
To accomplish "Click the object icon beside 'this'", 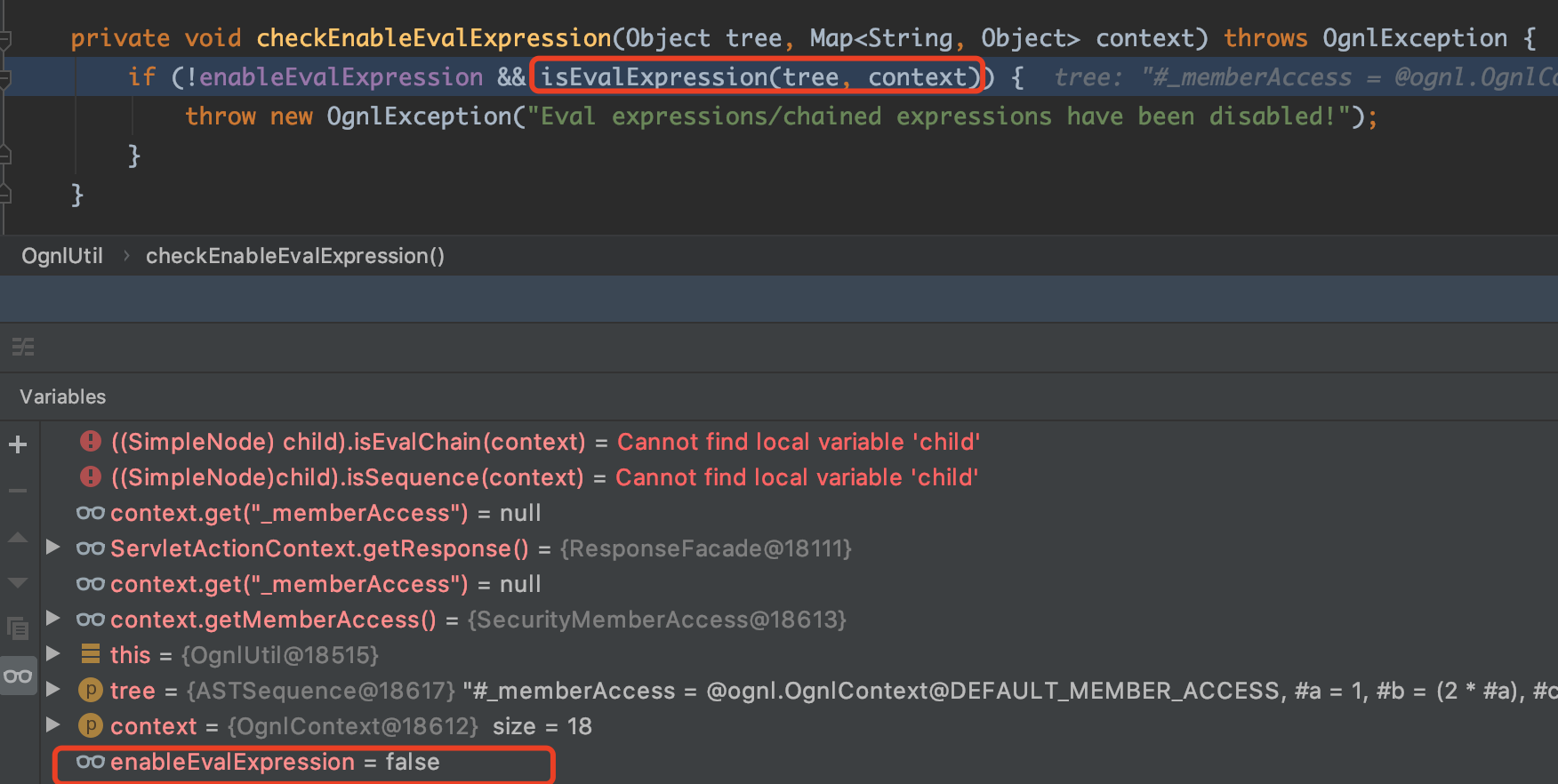I will pyautogui.click(x=91, y=654).
